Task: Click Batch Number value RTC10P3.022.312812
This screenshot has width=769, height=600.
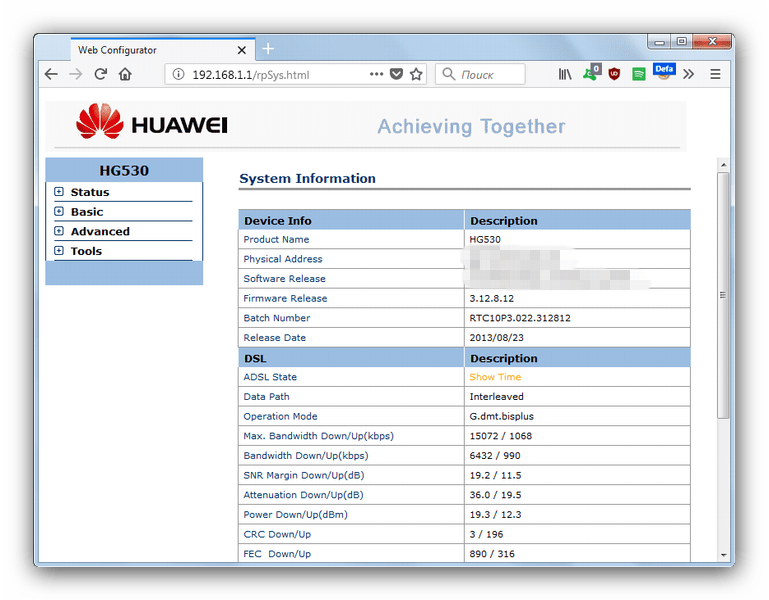Action: [x=520, y=318]
